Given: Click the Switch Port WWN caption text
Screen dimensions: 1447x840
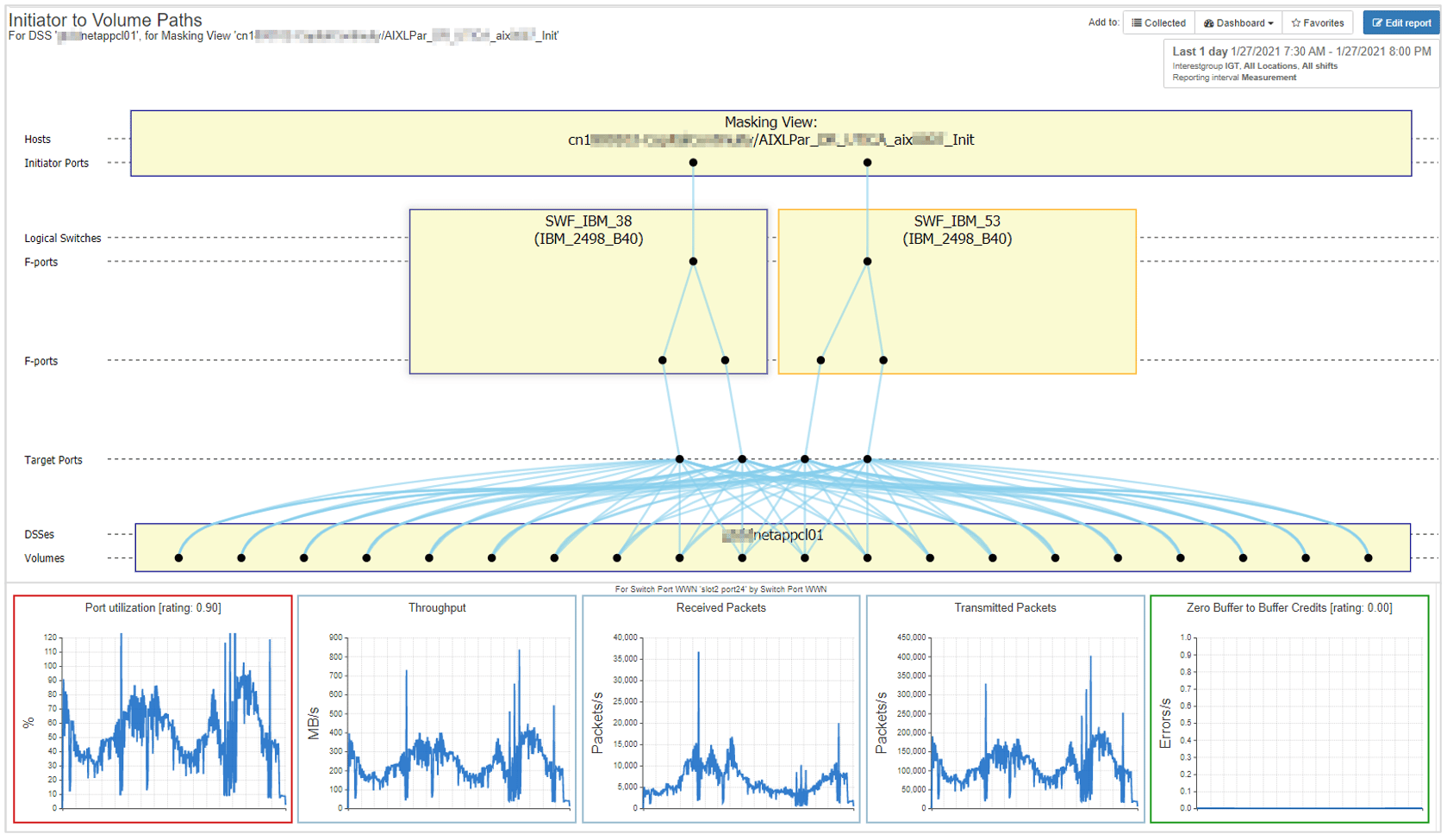Looking at the screenshot, I should point(720,589).
